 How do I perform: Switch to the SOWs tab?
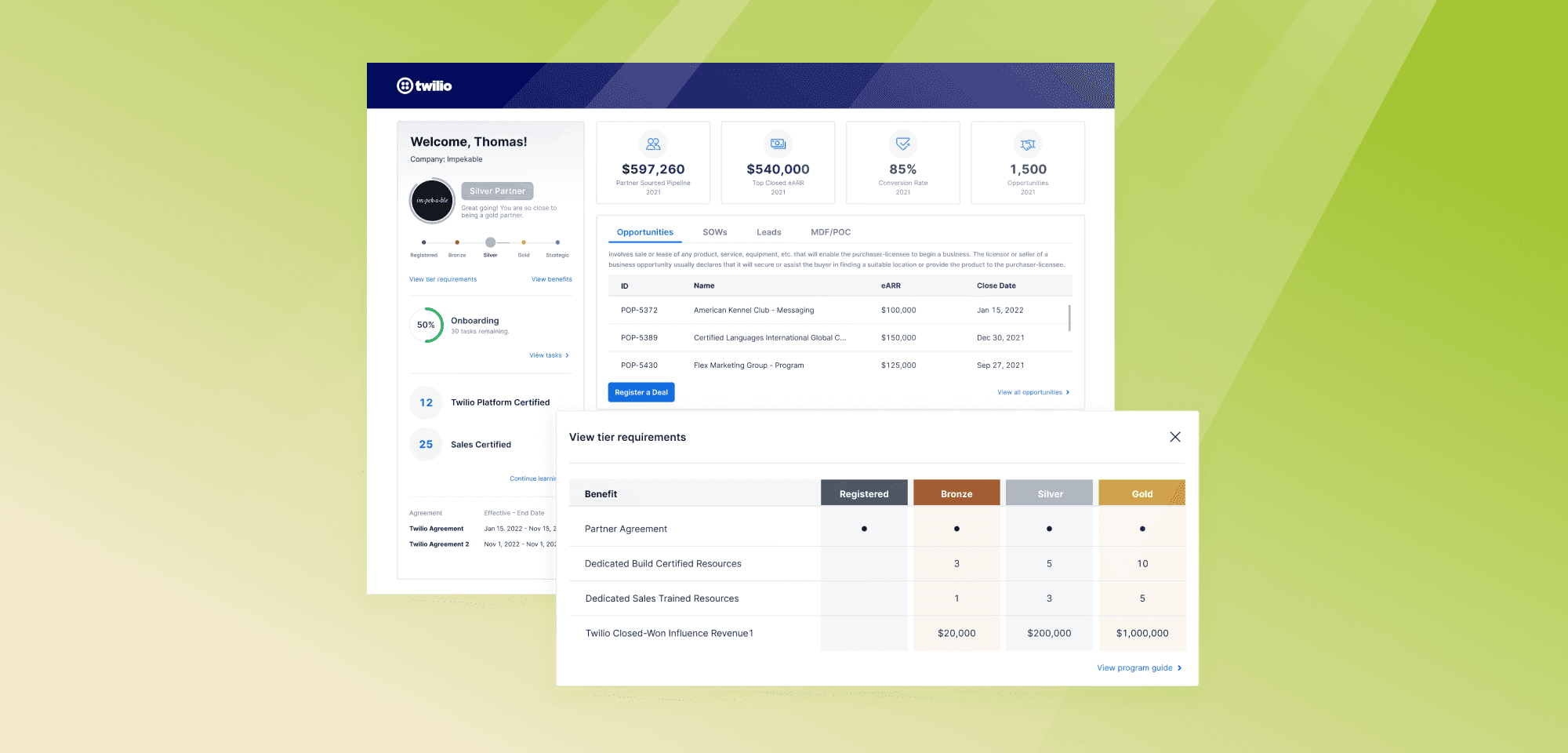pyautogui.click(x=715, y=232)
